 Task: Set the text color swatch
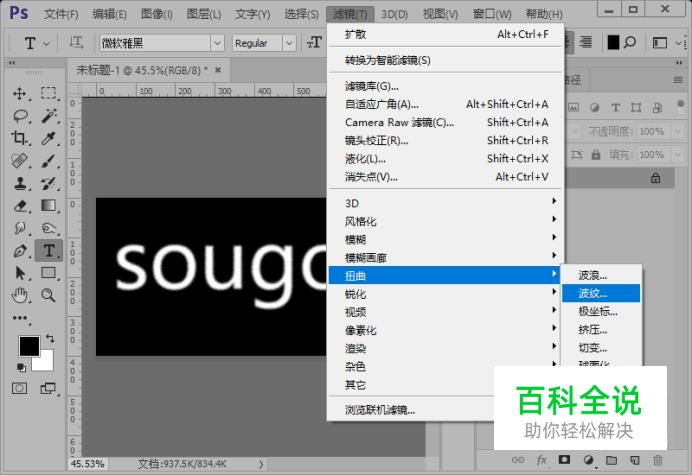pyautogui.click(x=613, y=42)
